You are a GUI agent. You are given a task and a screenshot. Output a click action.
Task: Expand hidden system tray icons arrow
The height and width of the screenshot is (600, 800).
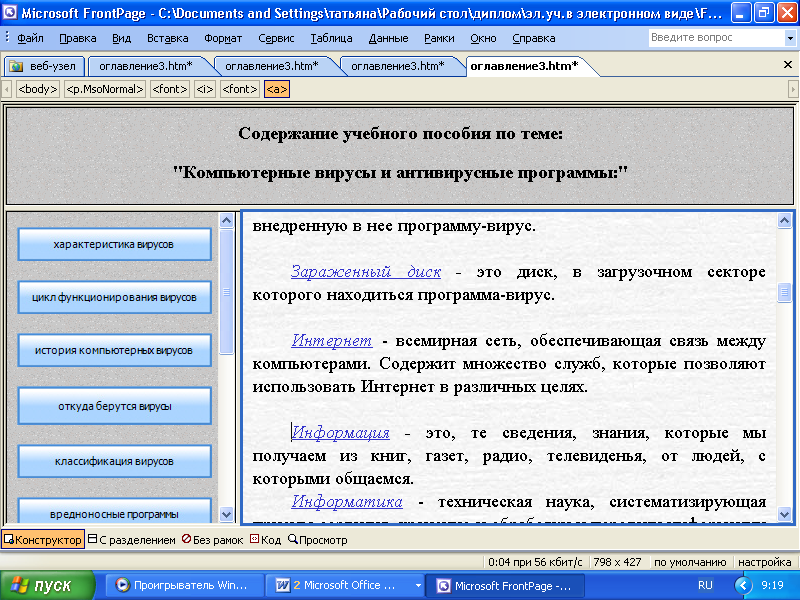tap(742, 585)
